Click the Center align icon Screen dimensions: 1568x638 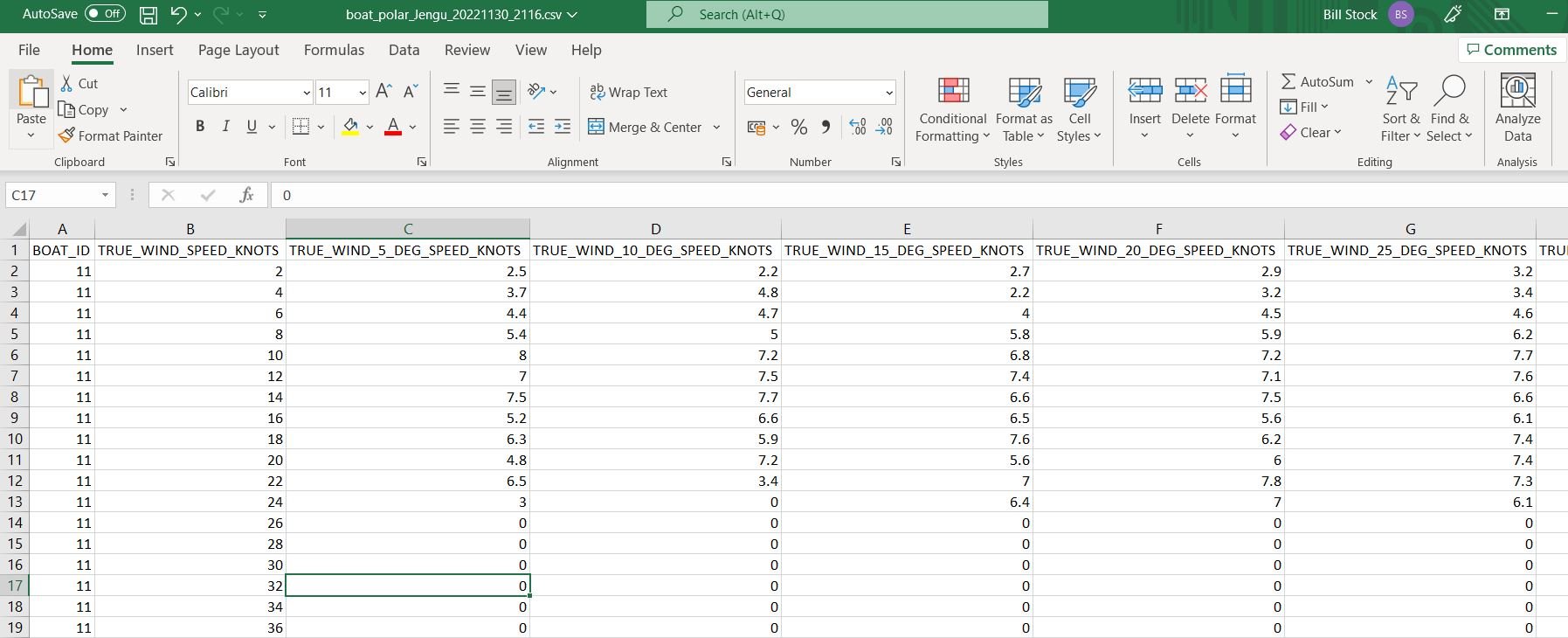click(x=478, y=128)
